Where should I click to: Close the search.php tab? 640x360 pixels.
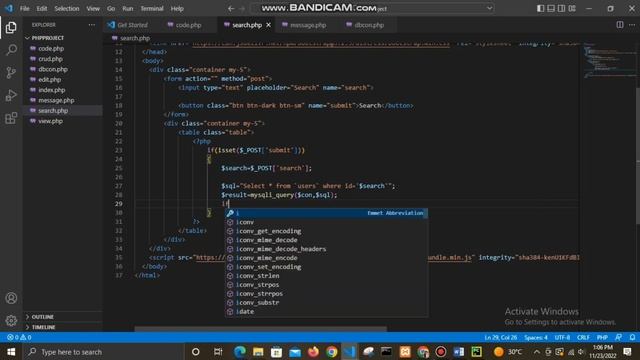point(268,25)
